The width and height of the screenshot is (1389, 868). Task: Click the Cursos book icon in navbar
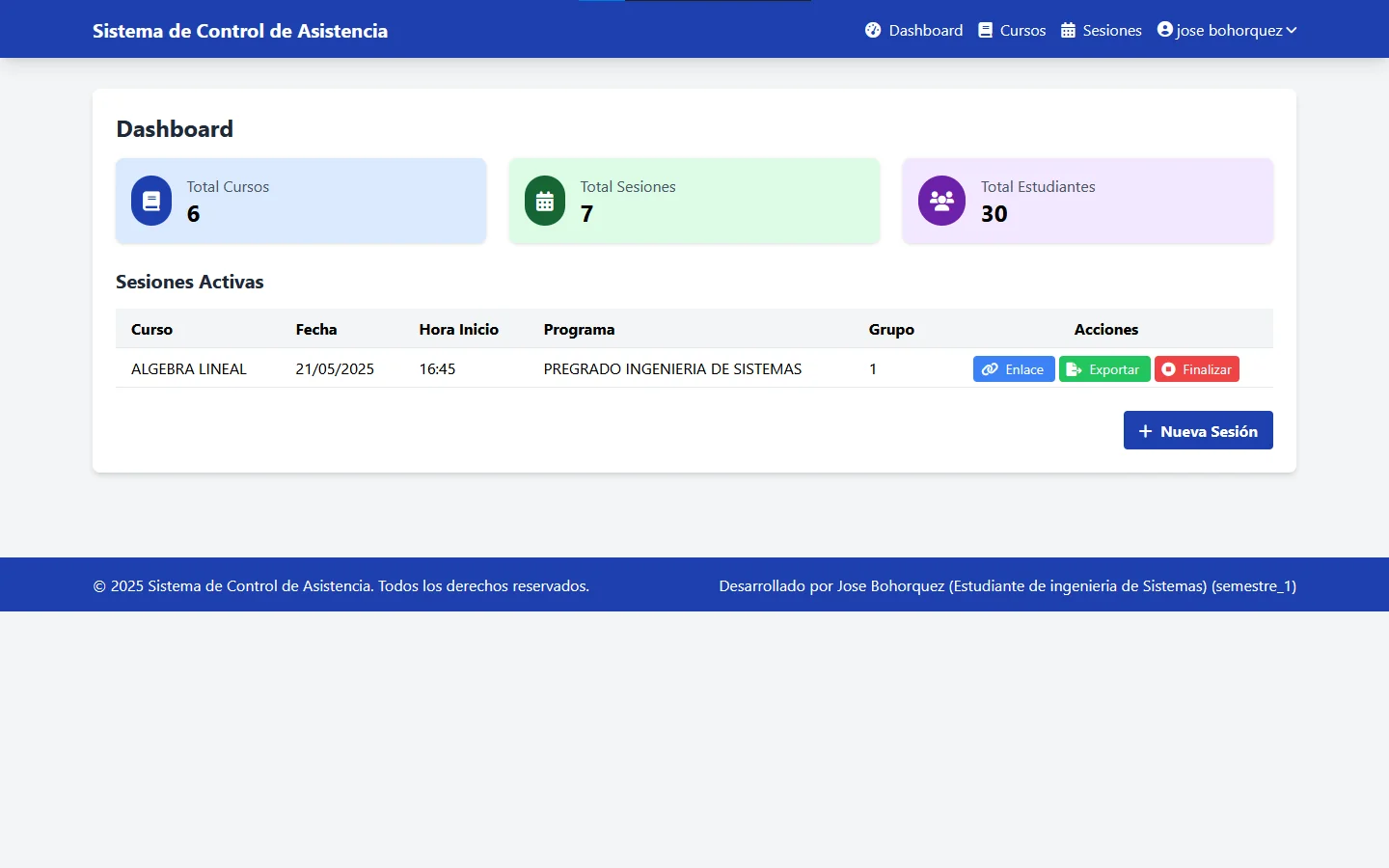tap(985, 30)
